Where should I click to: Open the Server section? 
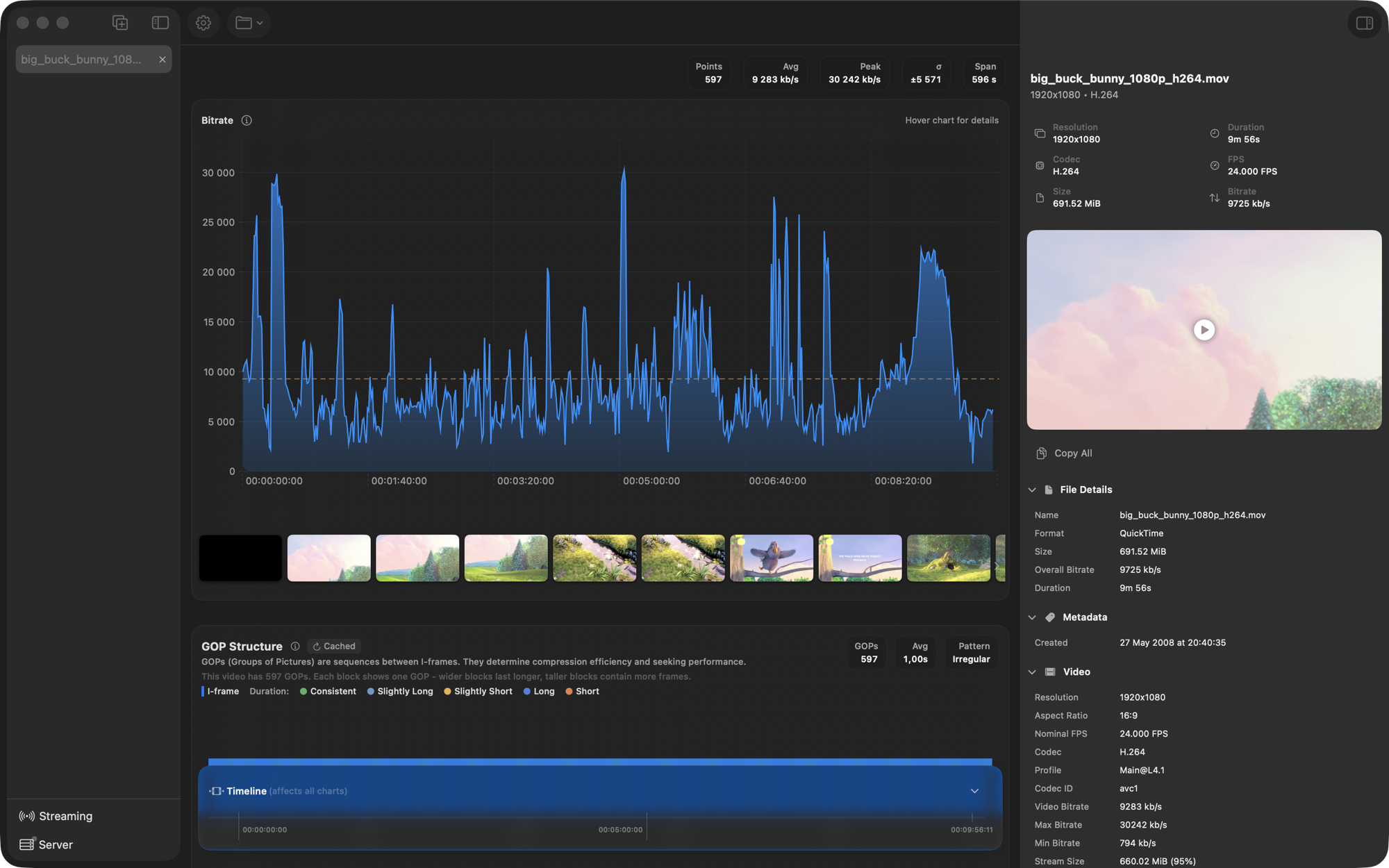tap(47, 844)
